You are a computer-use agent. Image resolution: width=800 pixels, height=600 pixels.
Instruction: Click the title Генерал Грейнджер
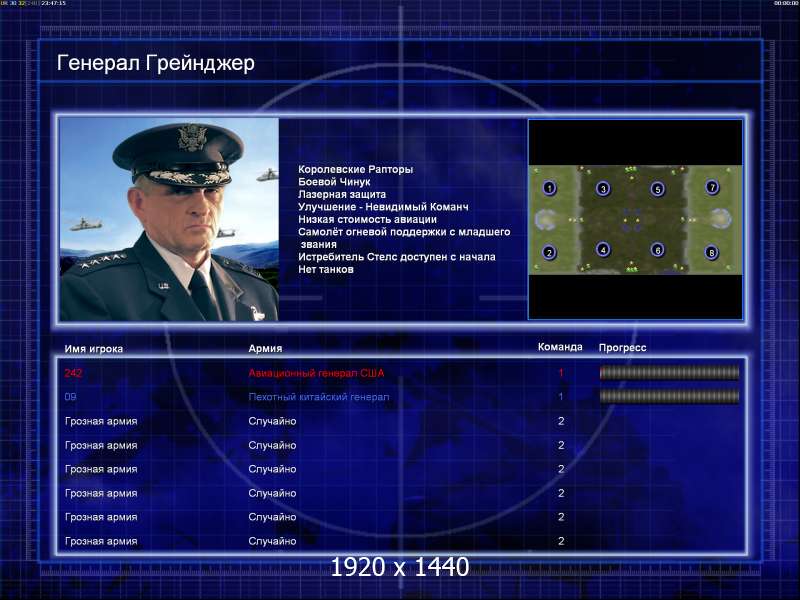click(x=156, y=63)
